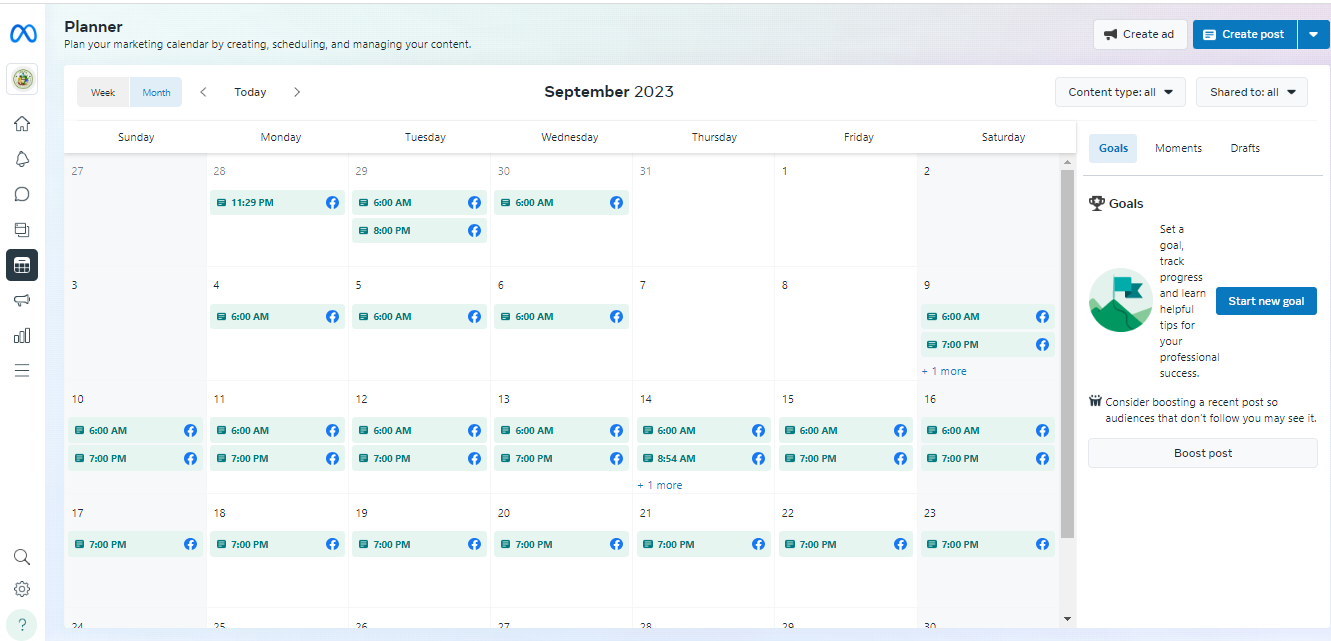Screen dimensions: 1331x641
Task: Click September 2023 month heading
Action: (609, 92)
